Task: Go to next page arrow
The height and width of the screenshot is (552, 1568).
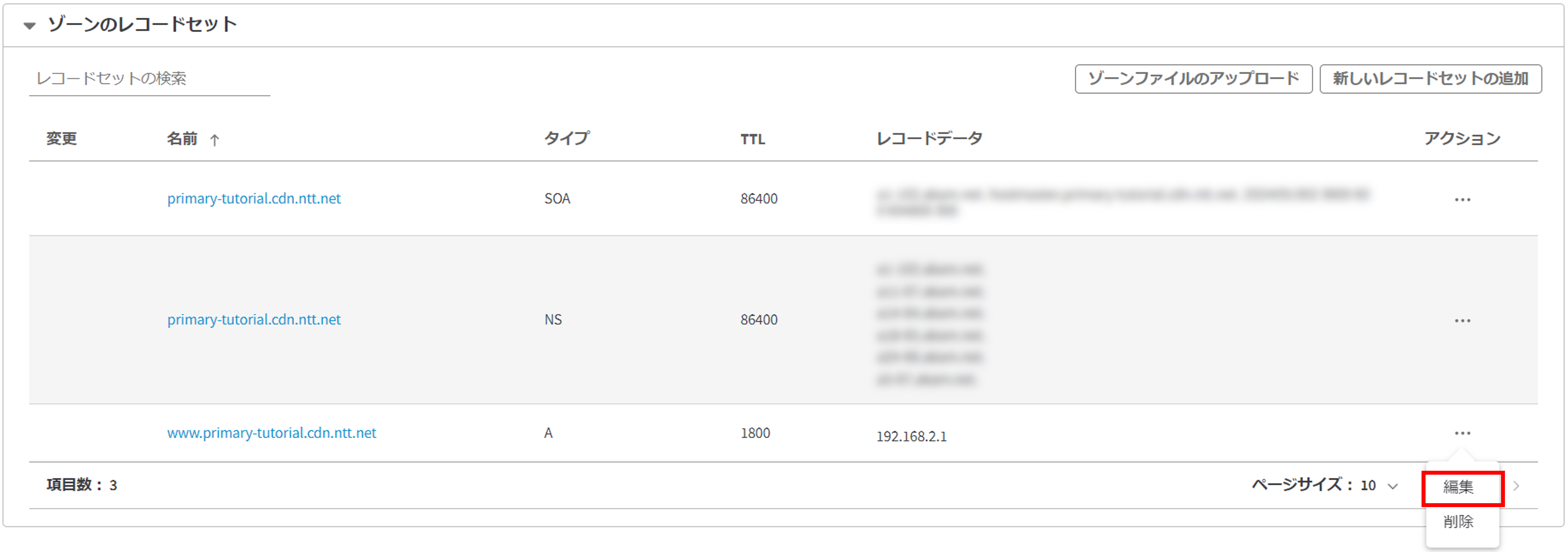Action: [1516, 486]
